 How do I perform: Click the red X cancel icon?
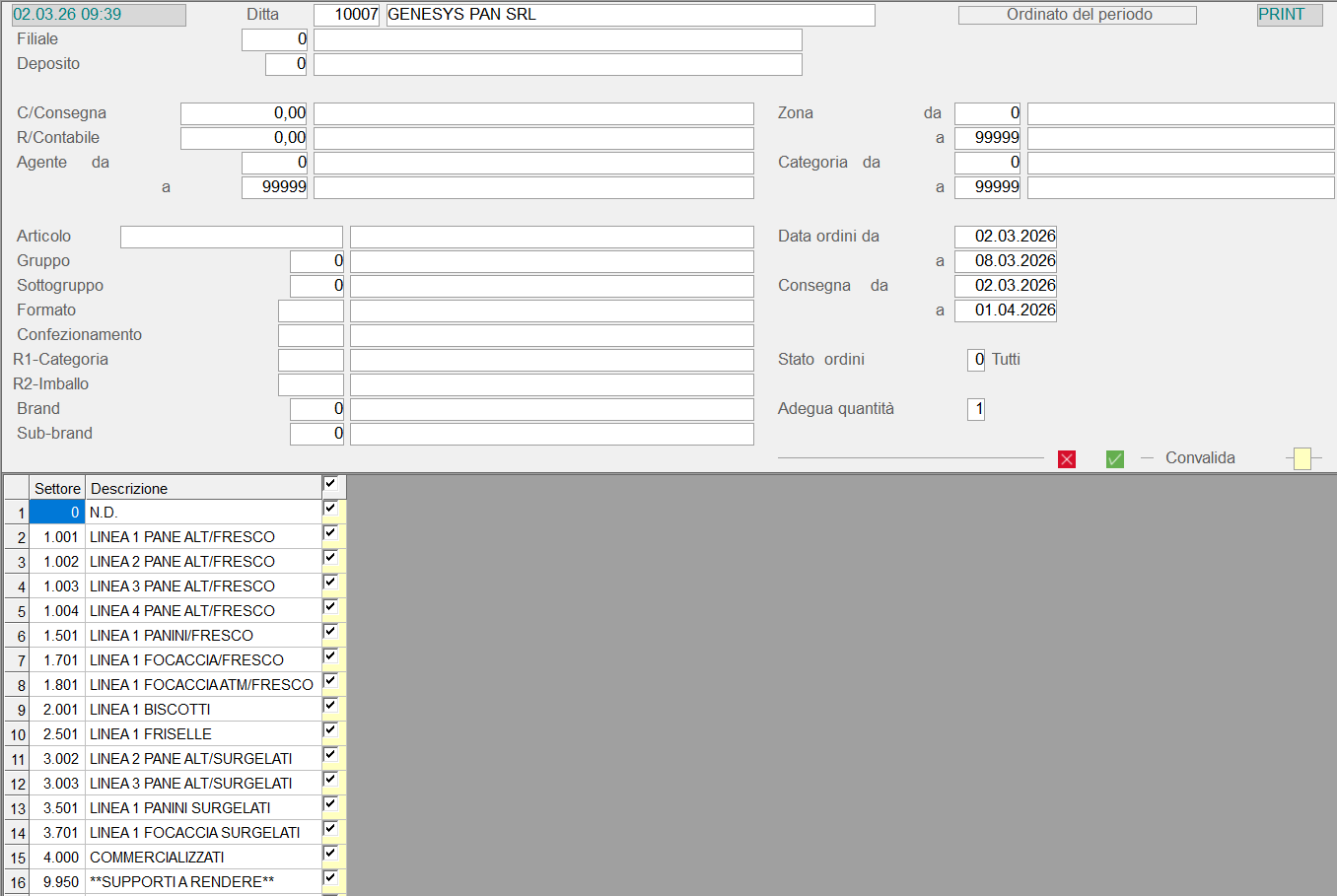pyautogui.click(x=1066, y=459)
